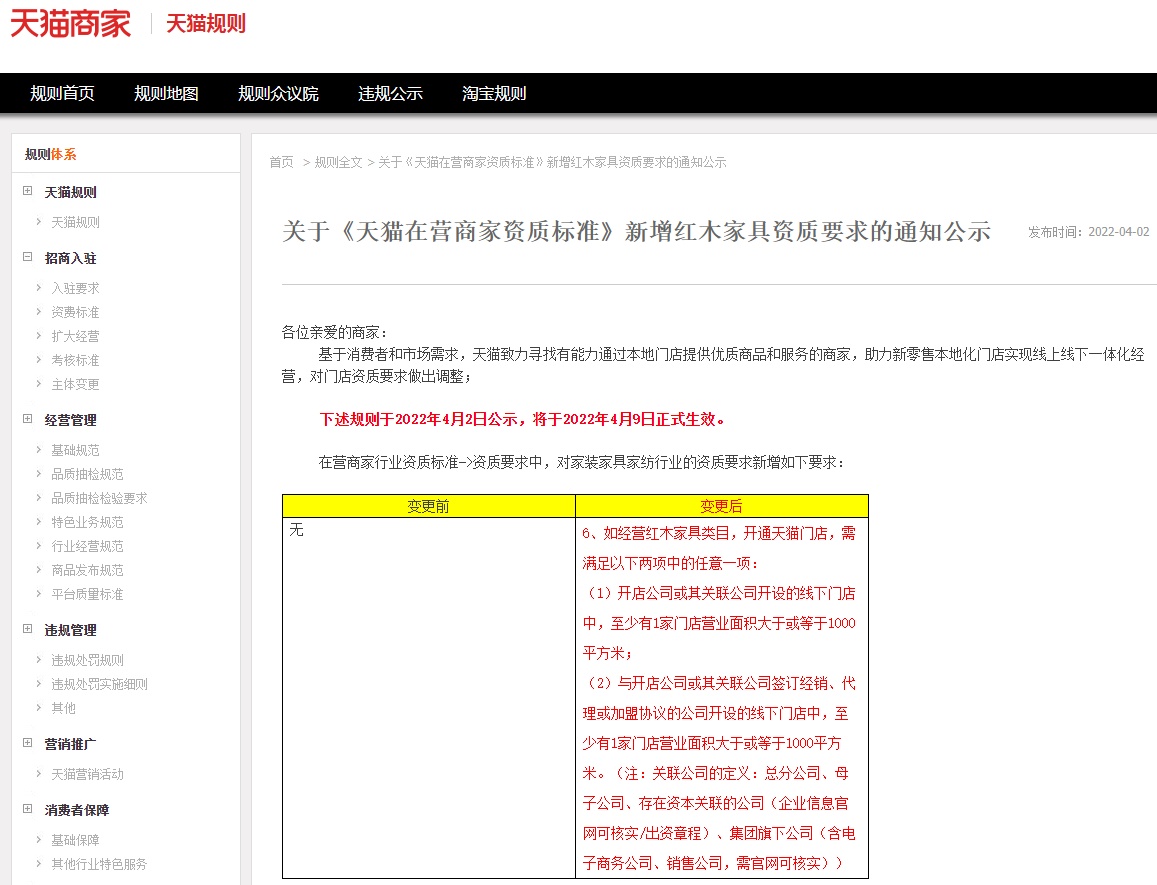1157x885 pixels.
Task: Open 品质抽检检验要求 in sidebar
Action: (99, 498)
